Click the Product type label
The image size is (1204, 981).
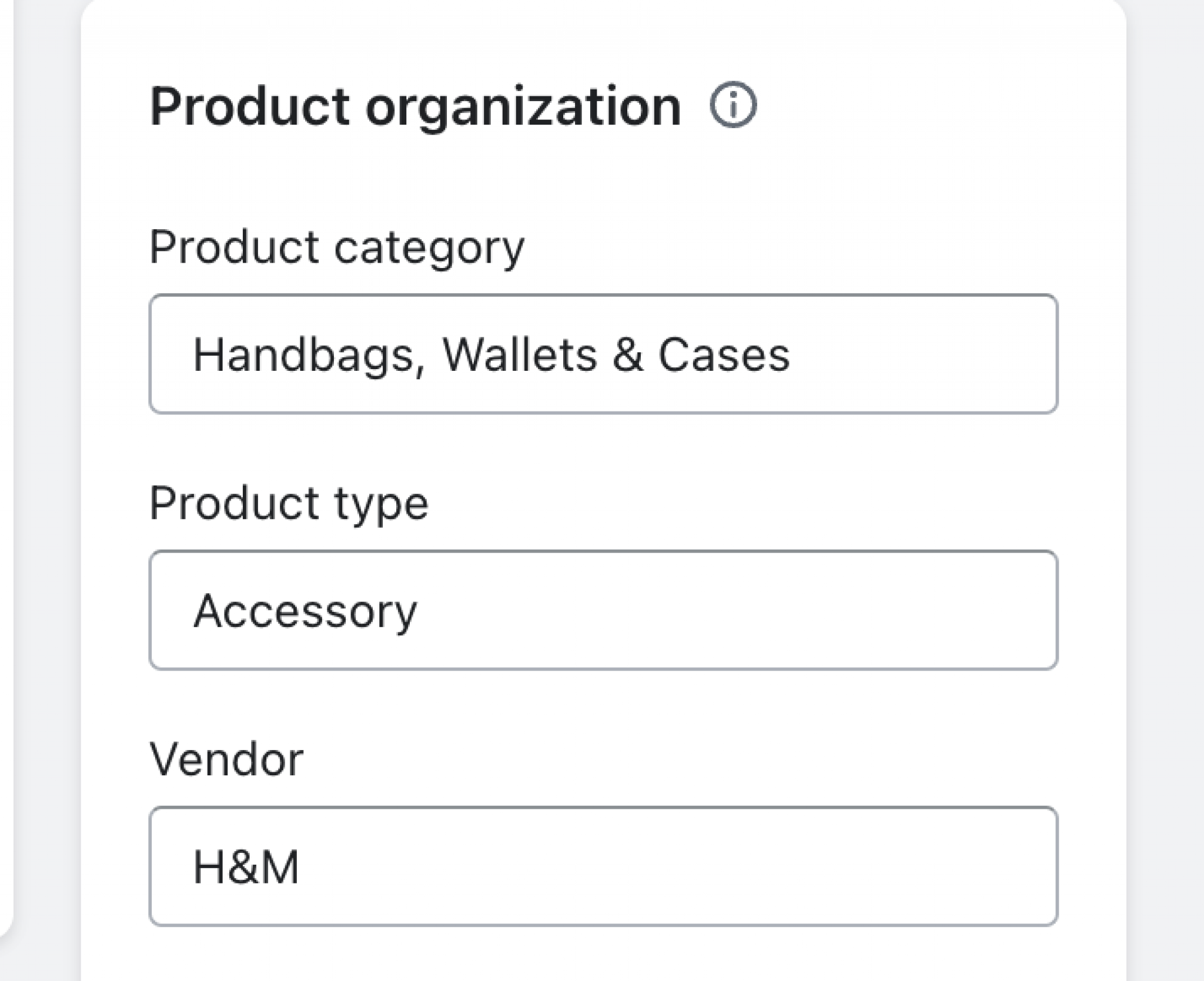pyautogui.click(x=289, y=503)
